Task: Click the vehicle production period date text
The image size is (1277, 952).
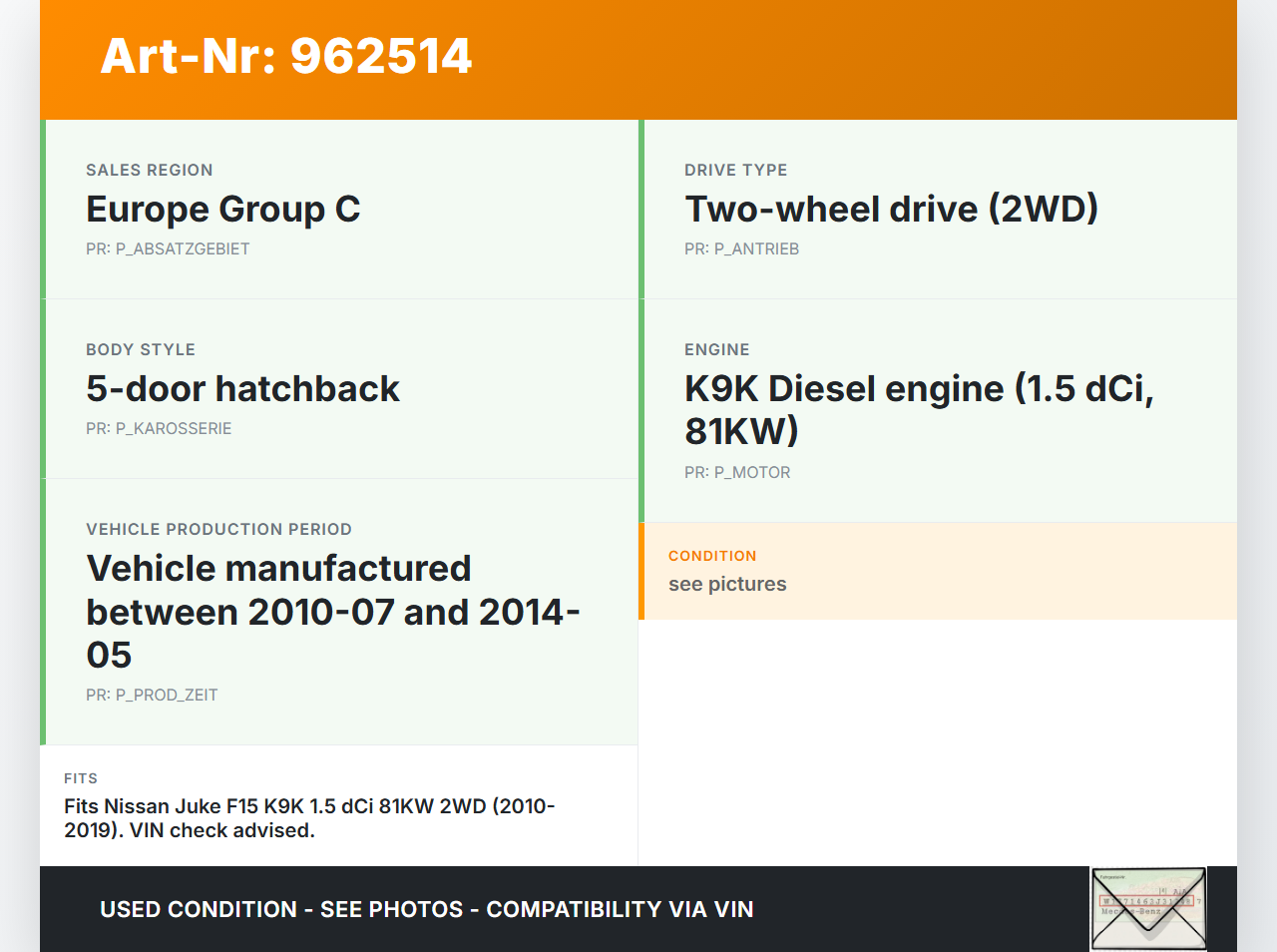Action: pyautogui.click(x=332, y=611)
